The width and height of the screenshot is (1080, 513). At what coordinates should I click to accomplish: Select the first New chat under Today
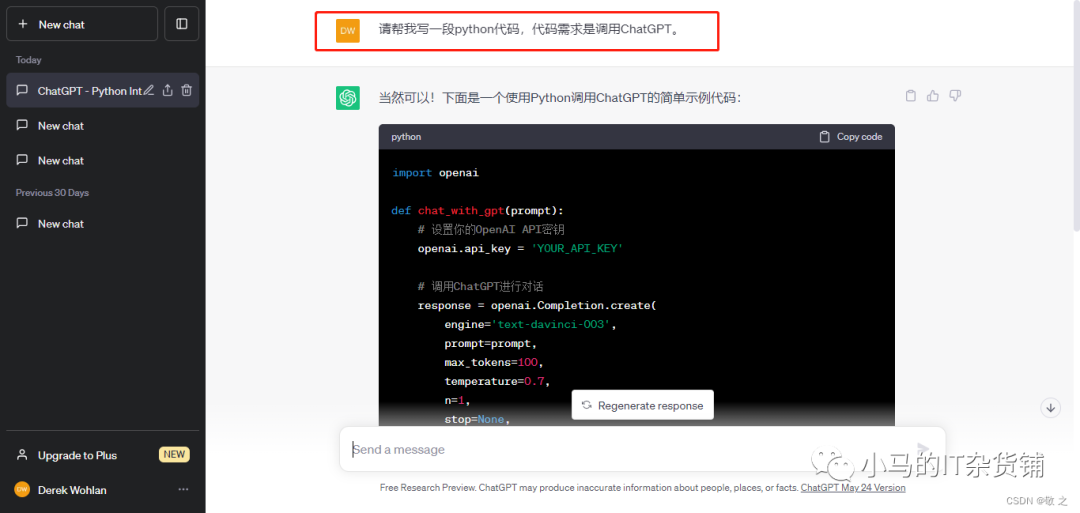pos(61,126)
